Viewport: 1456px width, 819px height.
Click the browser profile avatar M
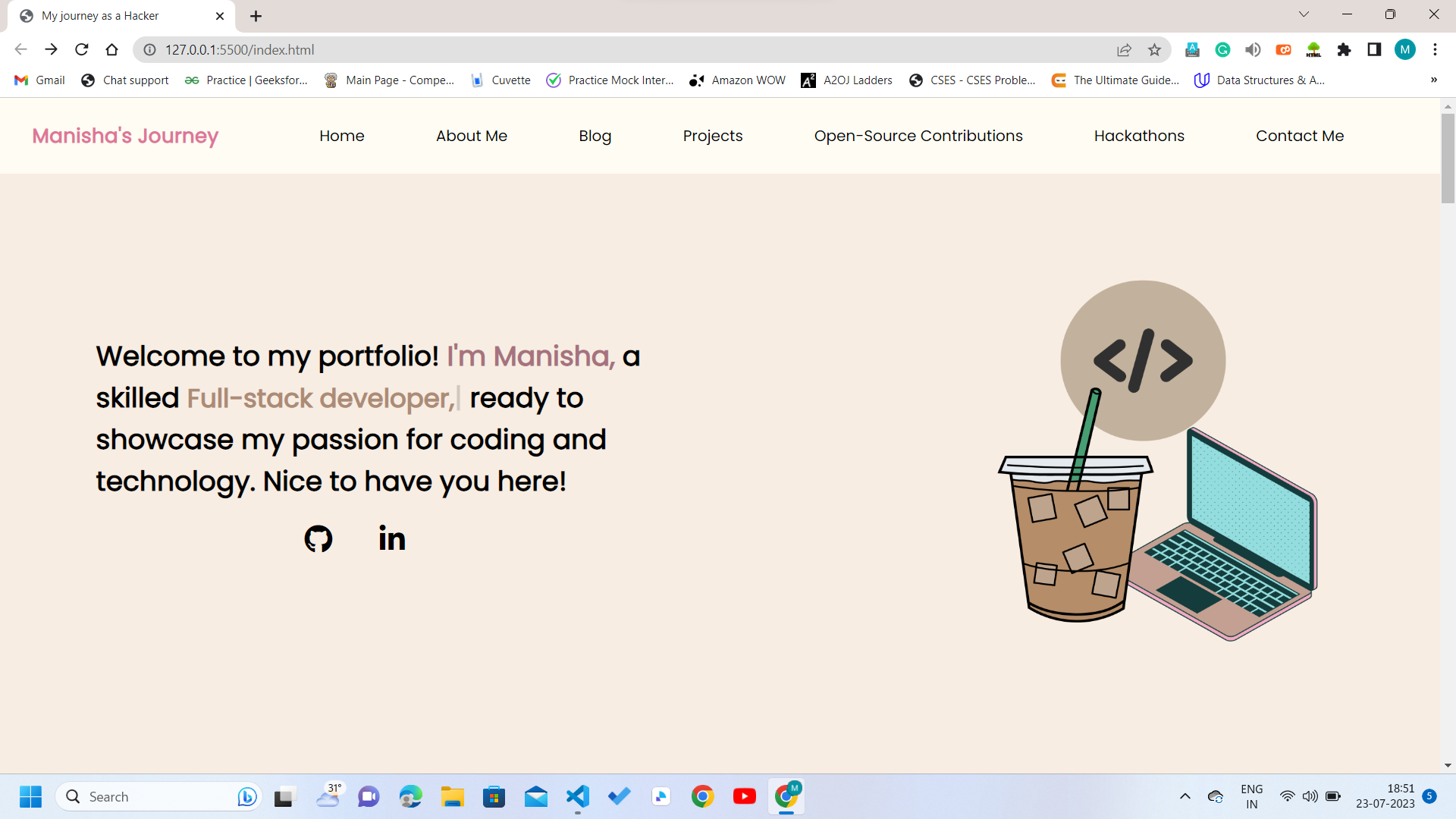[x=1405, y=49]
